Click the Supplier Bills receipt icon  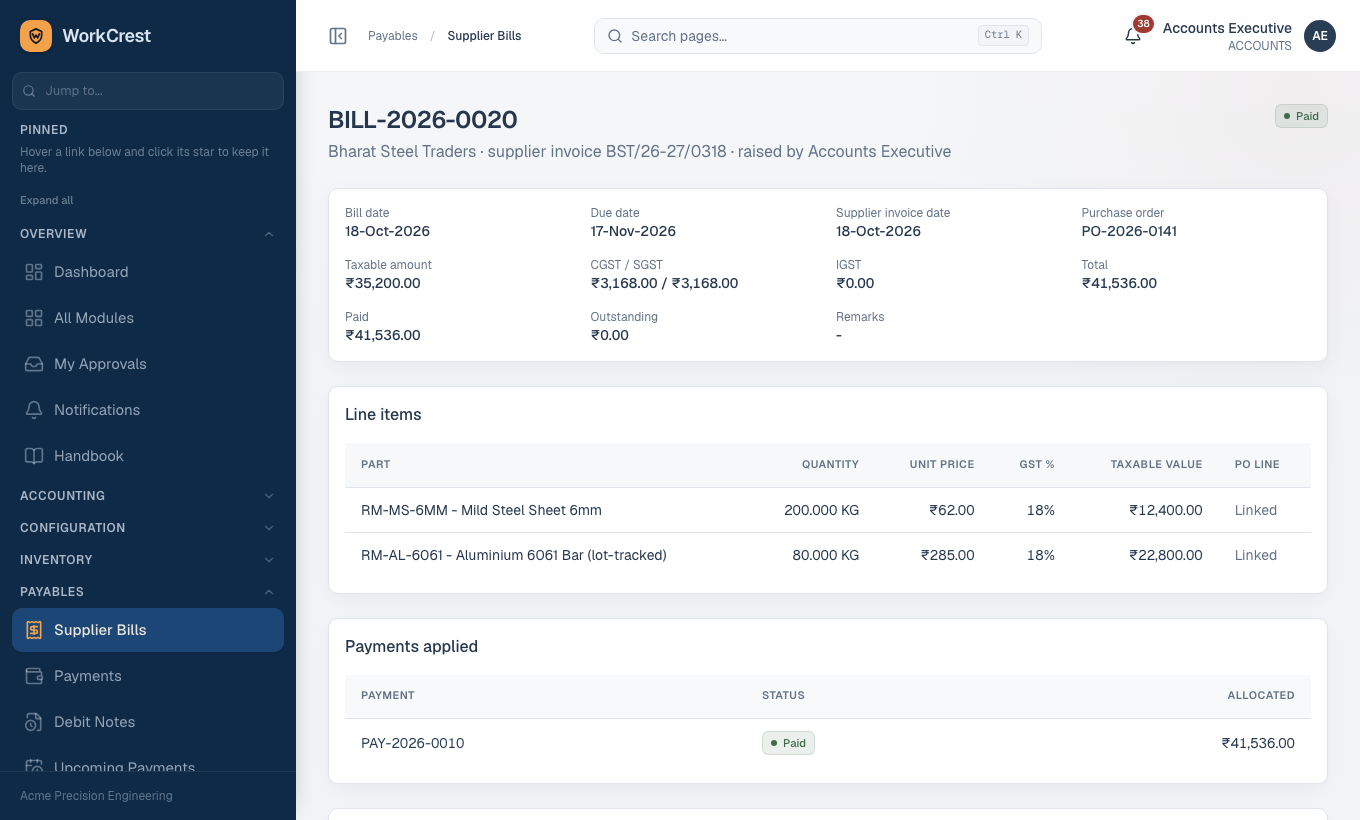pyautogui.click(x=34, y=630)
